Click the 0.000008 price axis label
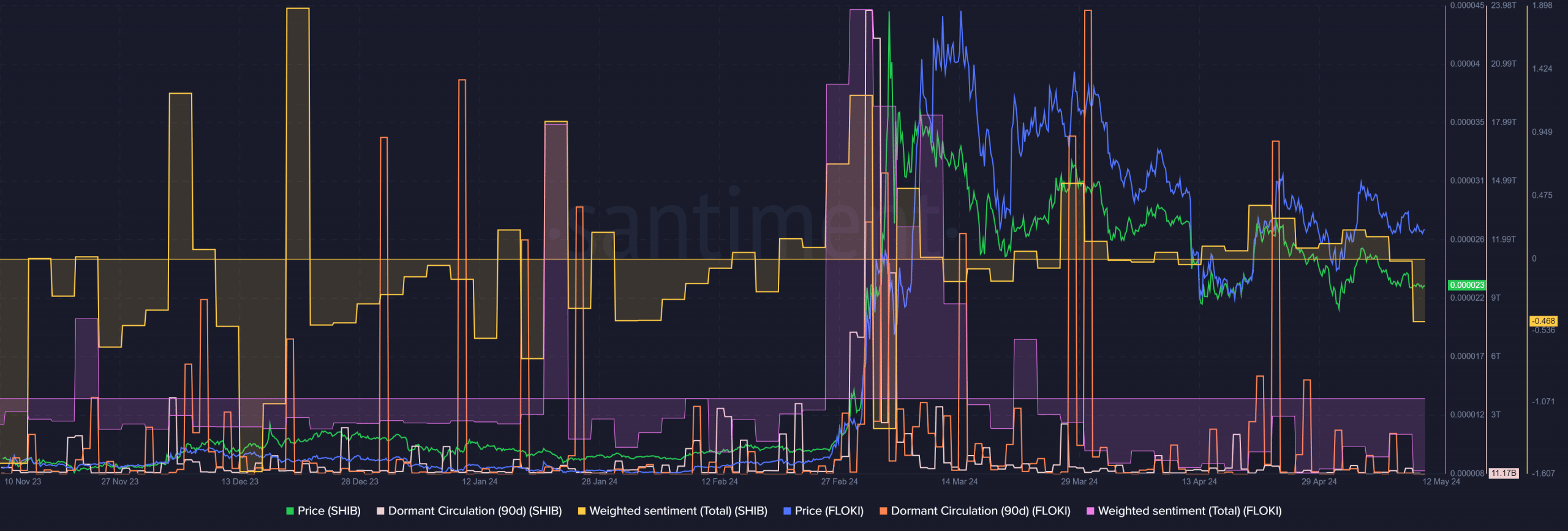The height and width of the screenshot is (531, 1568). [1467, 473]
